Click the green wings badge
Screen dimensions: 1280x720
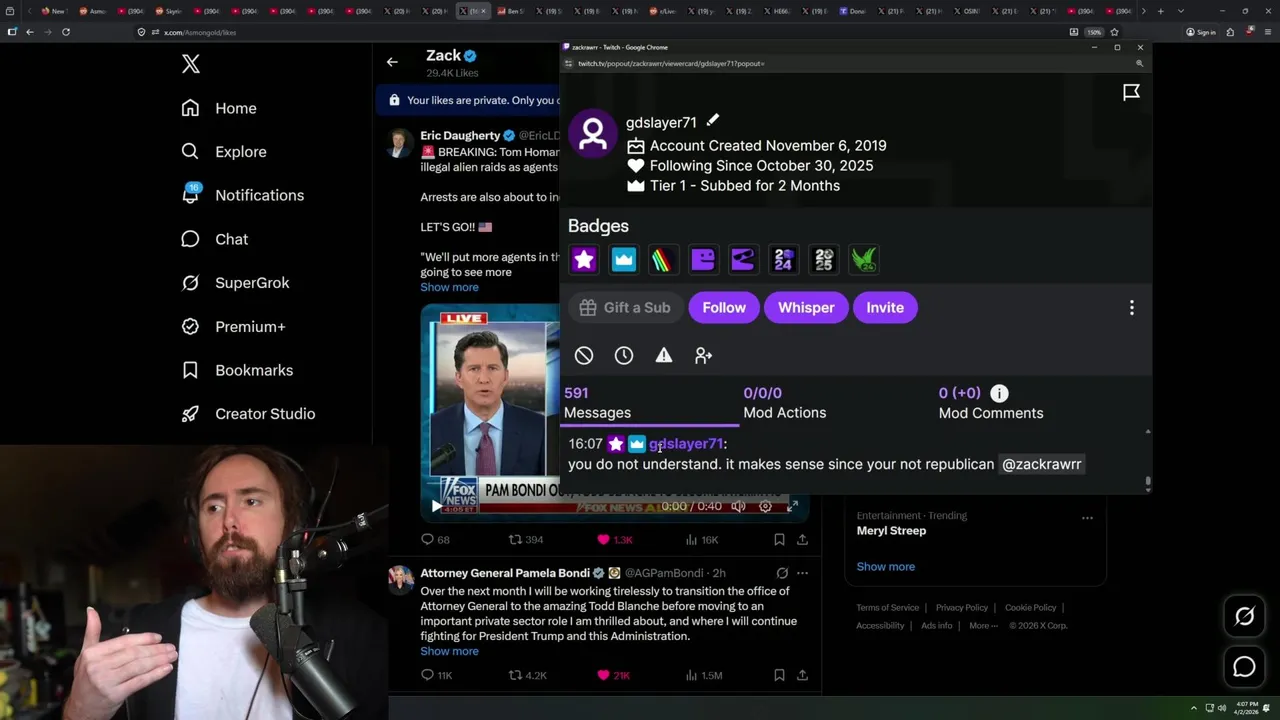(x=863, y=260)
